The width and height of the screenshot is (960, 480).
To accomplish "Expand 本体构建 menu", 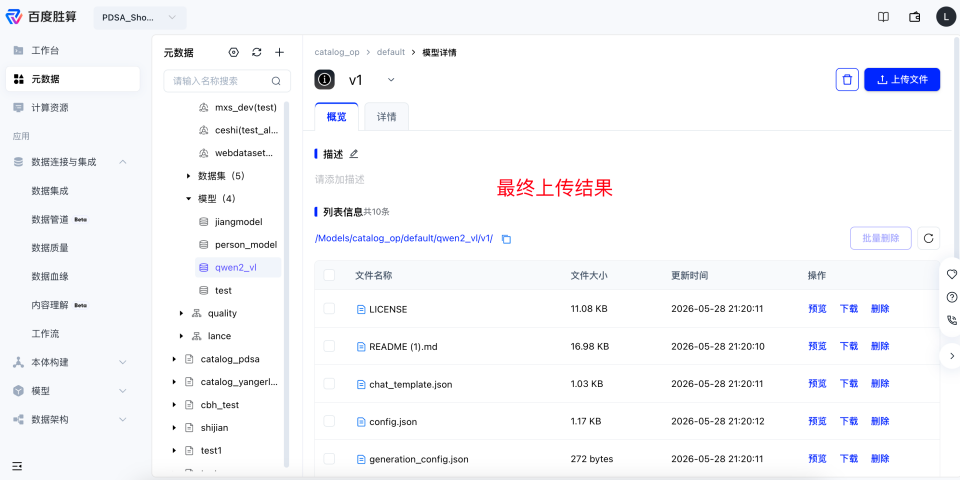I will point(122,362).
